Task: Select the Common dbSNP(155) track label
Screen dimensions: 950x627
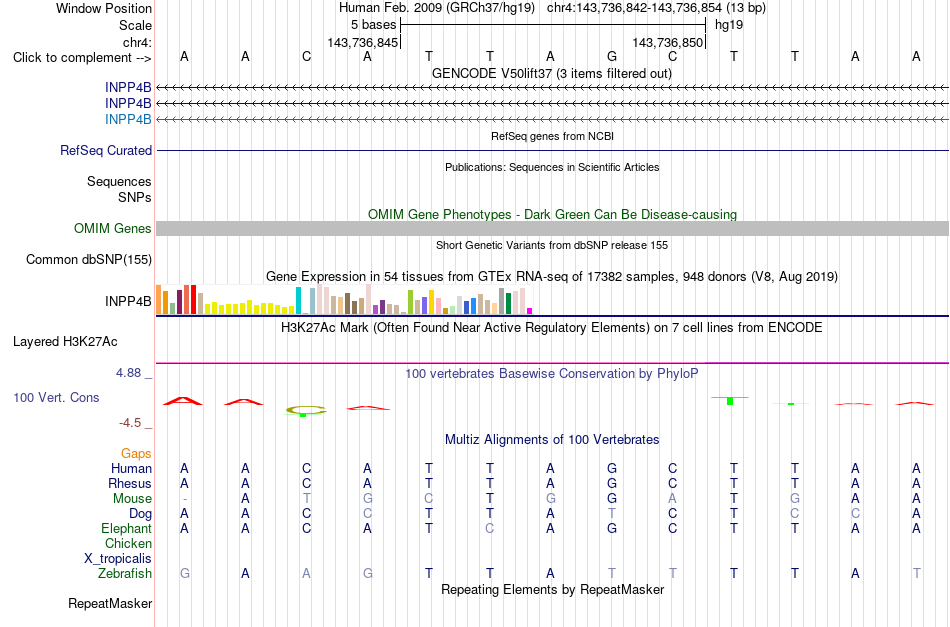Action: coord(88,259)
